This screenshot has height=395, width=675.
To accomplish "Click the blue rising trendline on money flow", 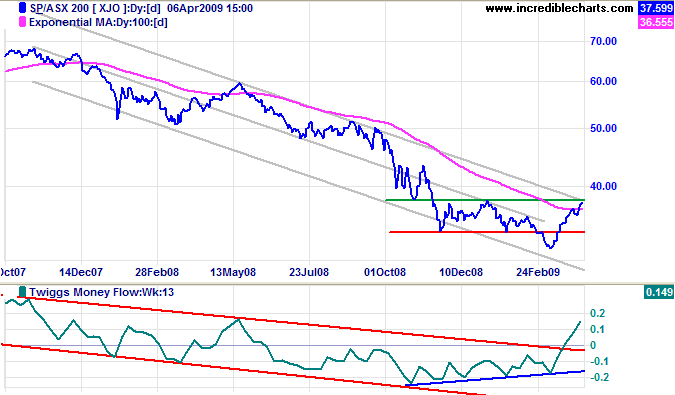I will click(x=495, y=378).
